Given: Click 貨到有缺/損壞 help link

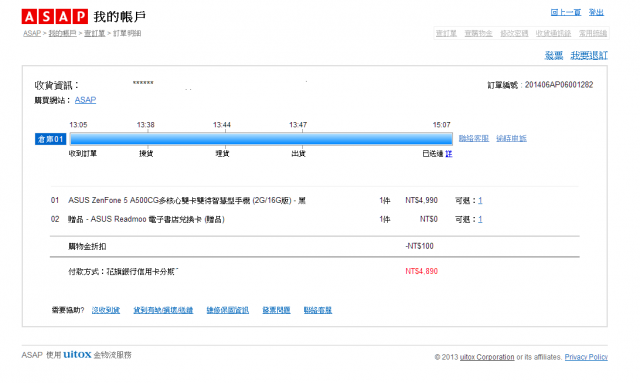Looking at the screenshot, I should [163, 310].
